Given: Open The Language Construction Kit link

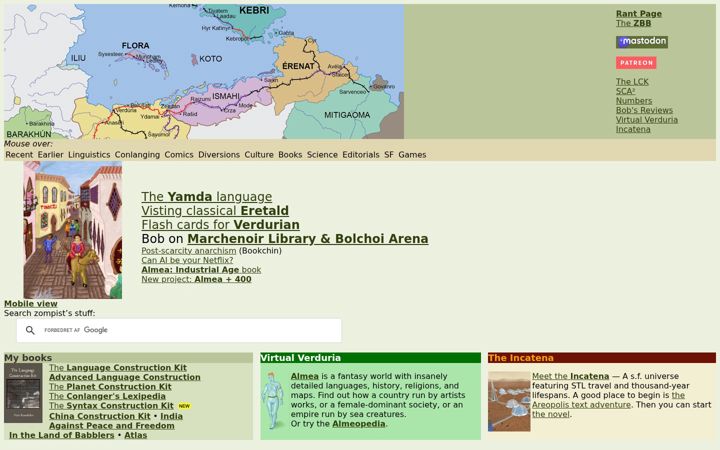Looking at the screenshot, I should tap(118, 368).
